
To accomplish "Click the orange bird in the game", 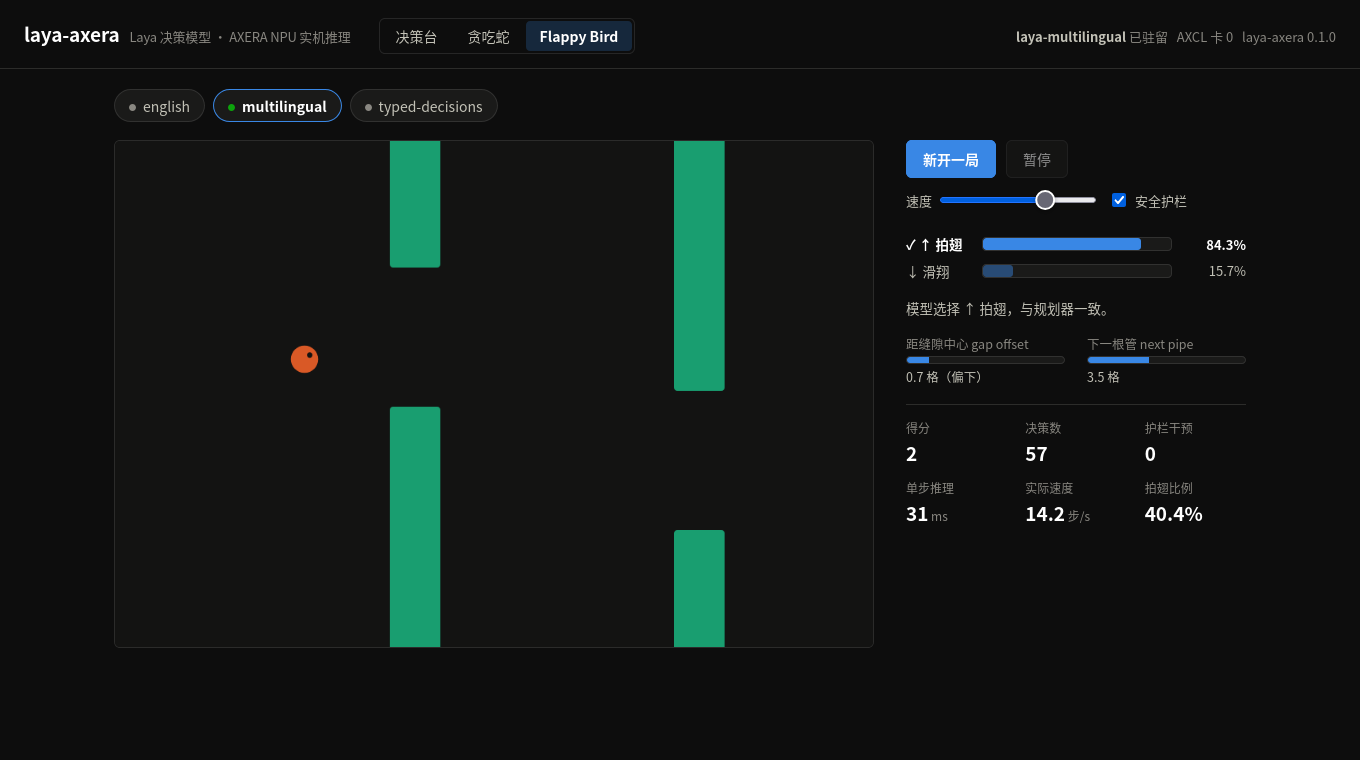I will click(x=305, y=359).
